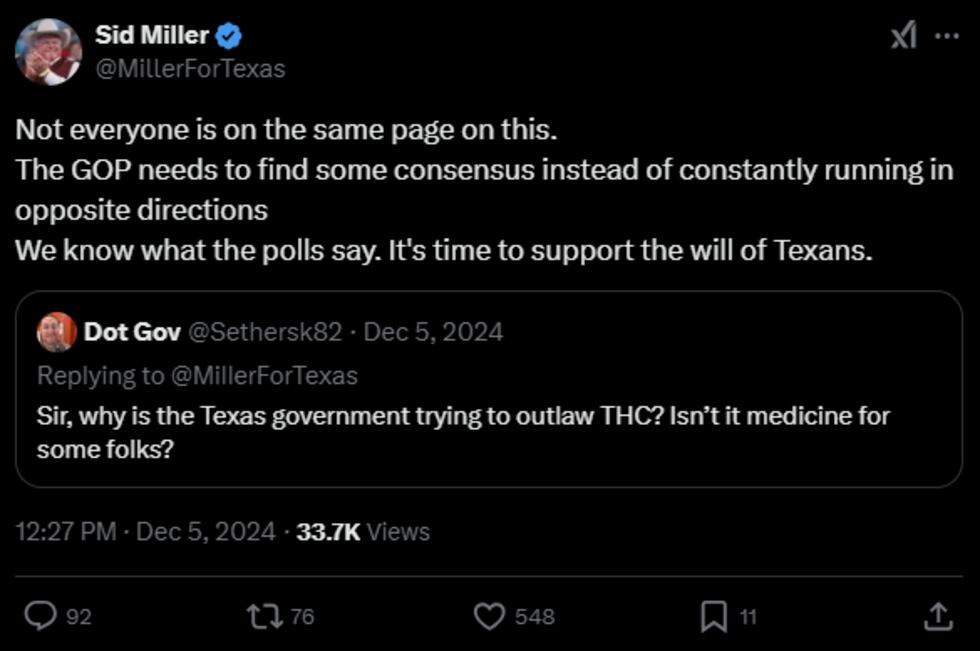Click the reply speech bubble icon

click(x=40, y=616)
